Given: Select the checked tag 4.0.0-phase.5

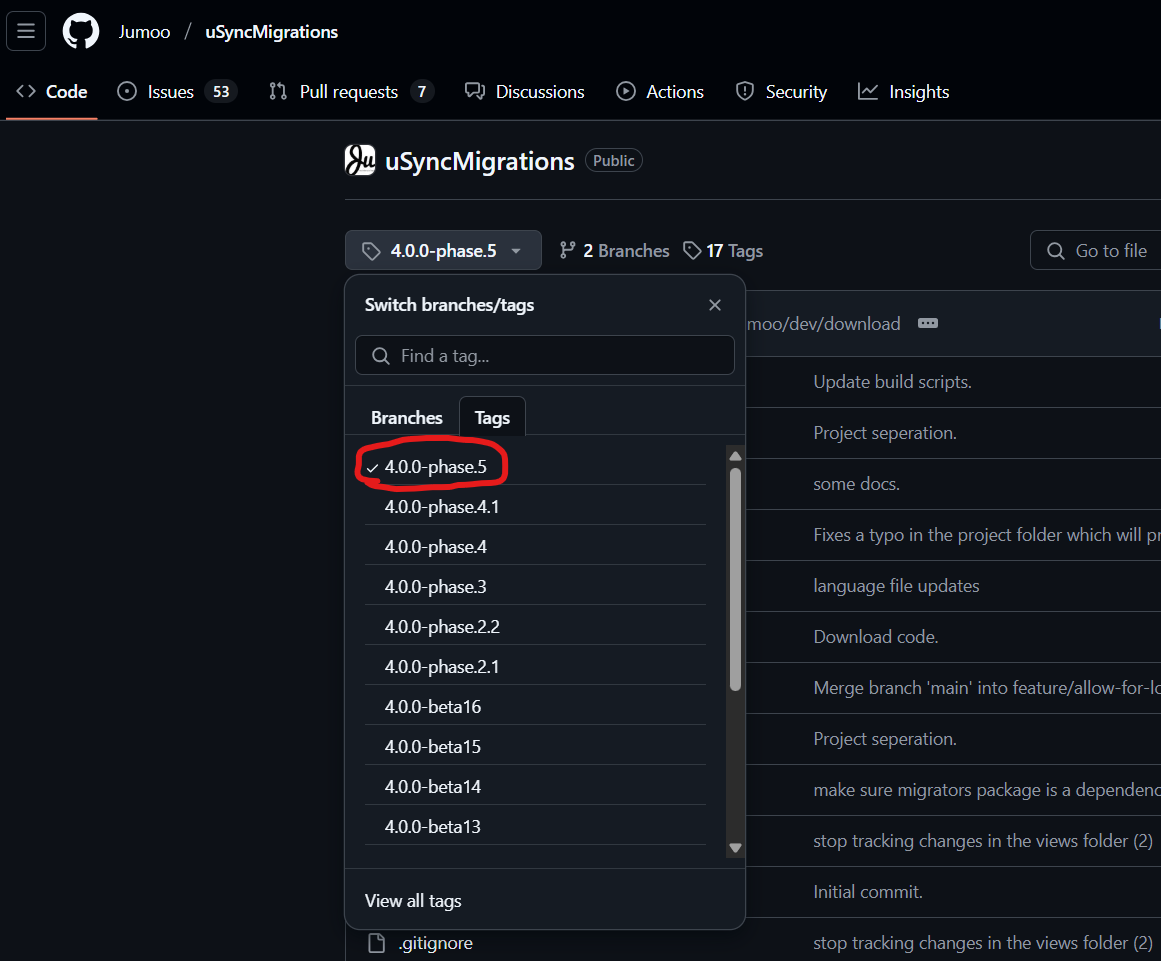Looking at the screenshot, I should coord(535,466).
